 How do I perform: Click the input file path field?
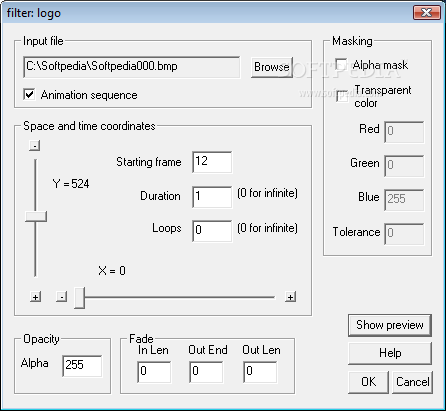(x=131, y=67)
